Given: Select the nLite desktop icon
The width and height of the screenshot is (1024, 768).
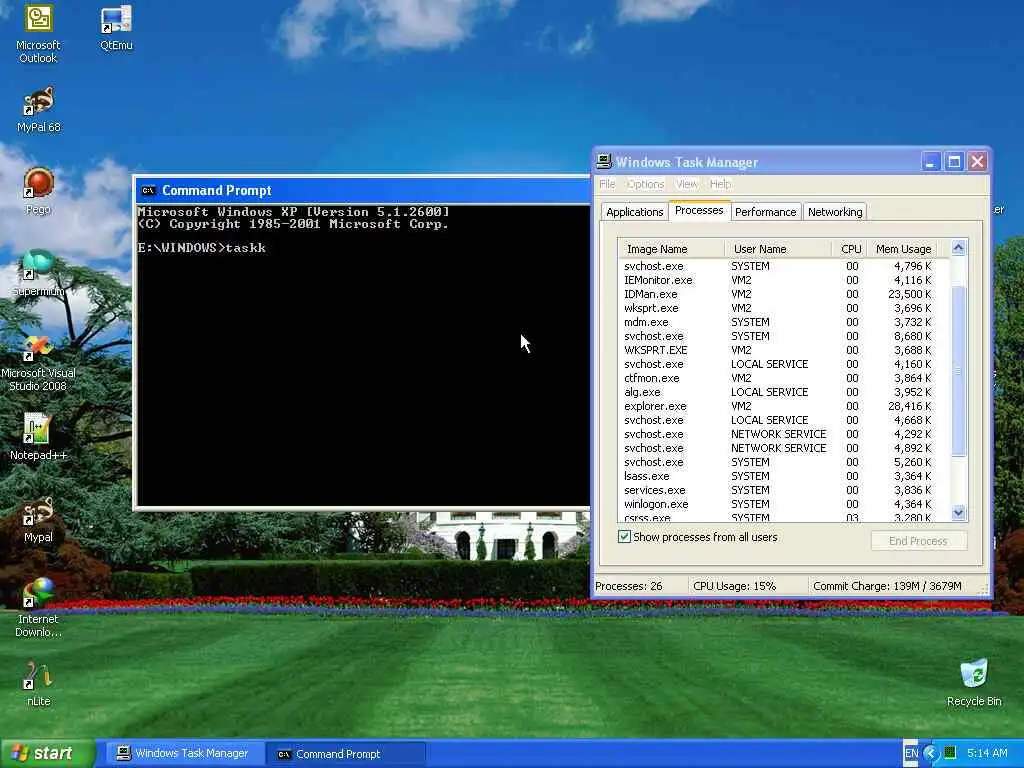Looking at the screenshot, I should (x=38, y=684).
